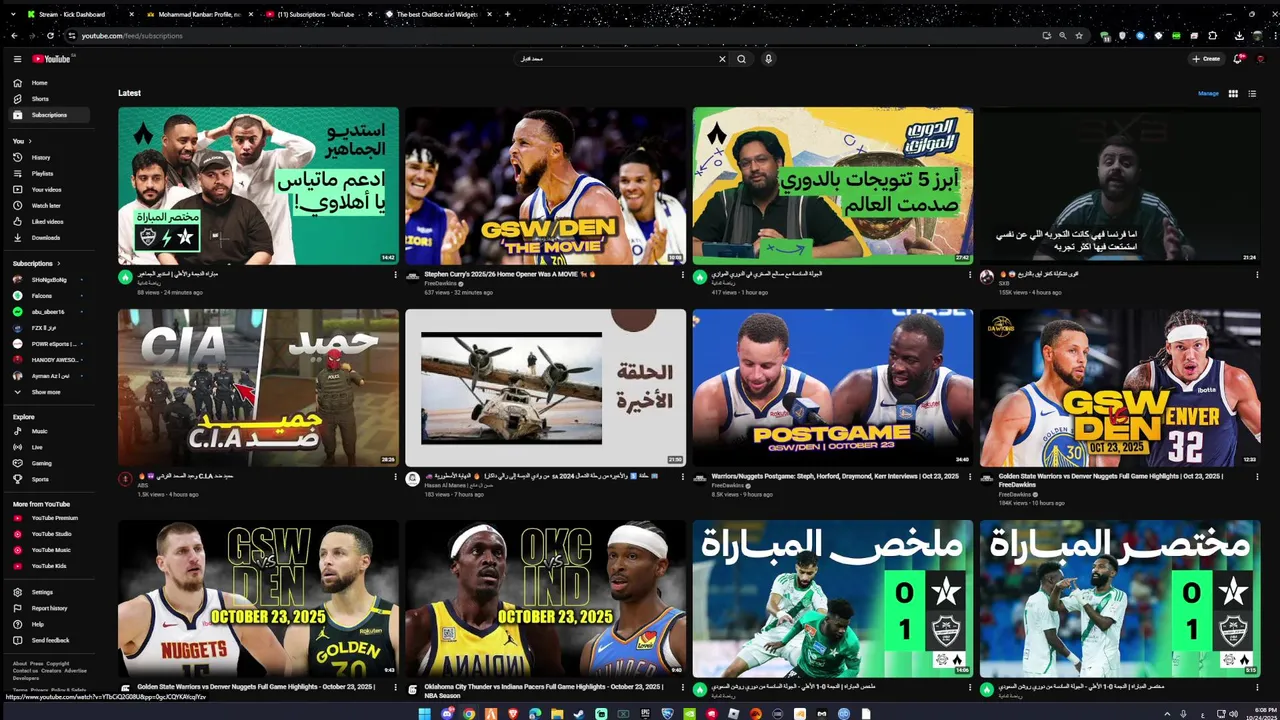Click the address bar URL
Viewport: 1280px width, 720px height.
coord(132,36)
